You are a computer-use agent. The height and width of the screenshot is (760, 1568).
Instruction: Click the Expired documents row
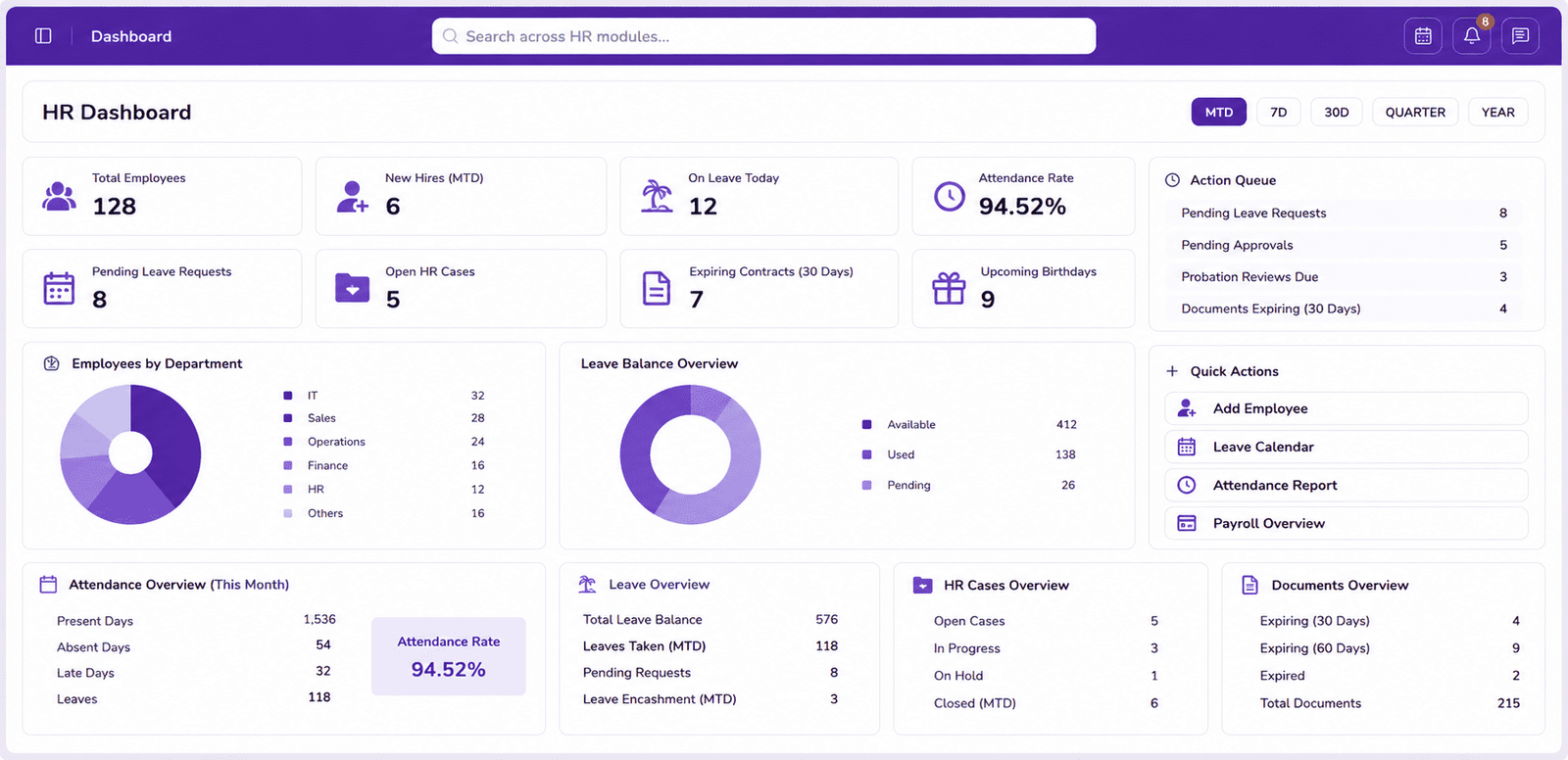tap(1390, 676)
